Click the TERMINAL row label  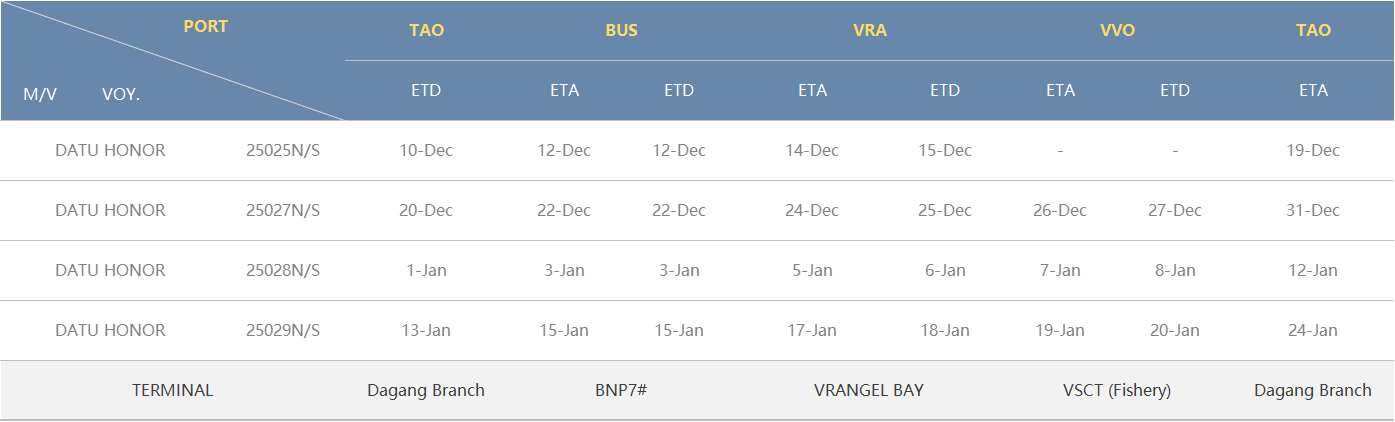coord(173,390)
